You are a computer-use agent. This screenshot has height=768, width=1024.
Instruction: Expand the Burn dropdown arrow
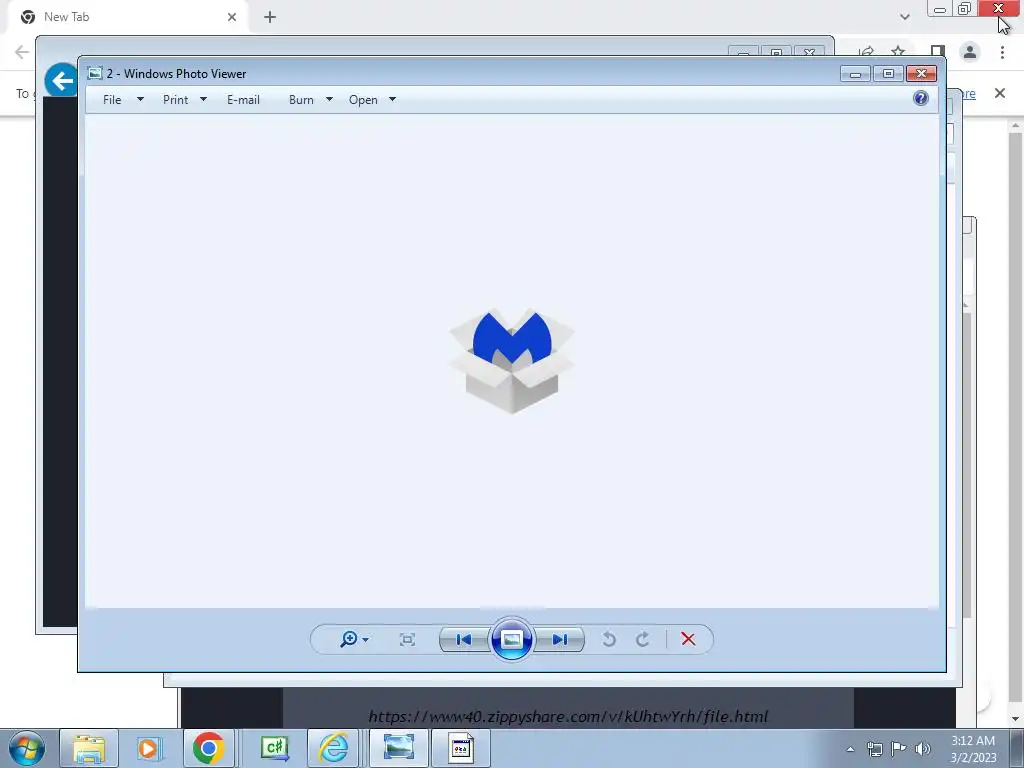tap(329, 99)
